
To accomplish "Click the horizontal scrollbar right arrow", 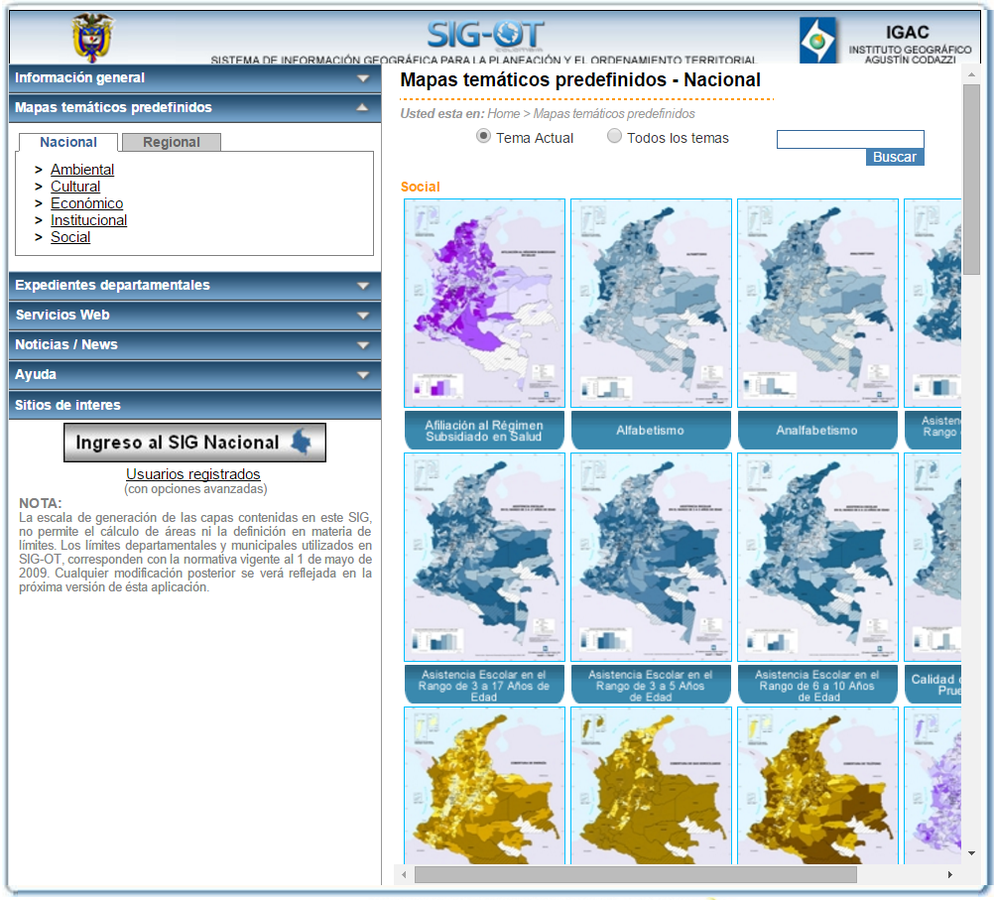I will (x=950, y=875).
